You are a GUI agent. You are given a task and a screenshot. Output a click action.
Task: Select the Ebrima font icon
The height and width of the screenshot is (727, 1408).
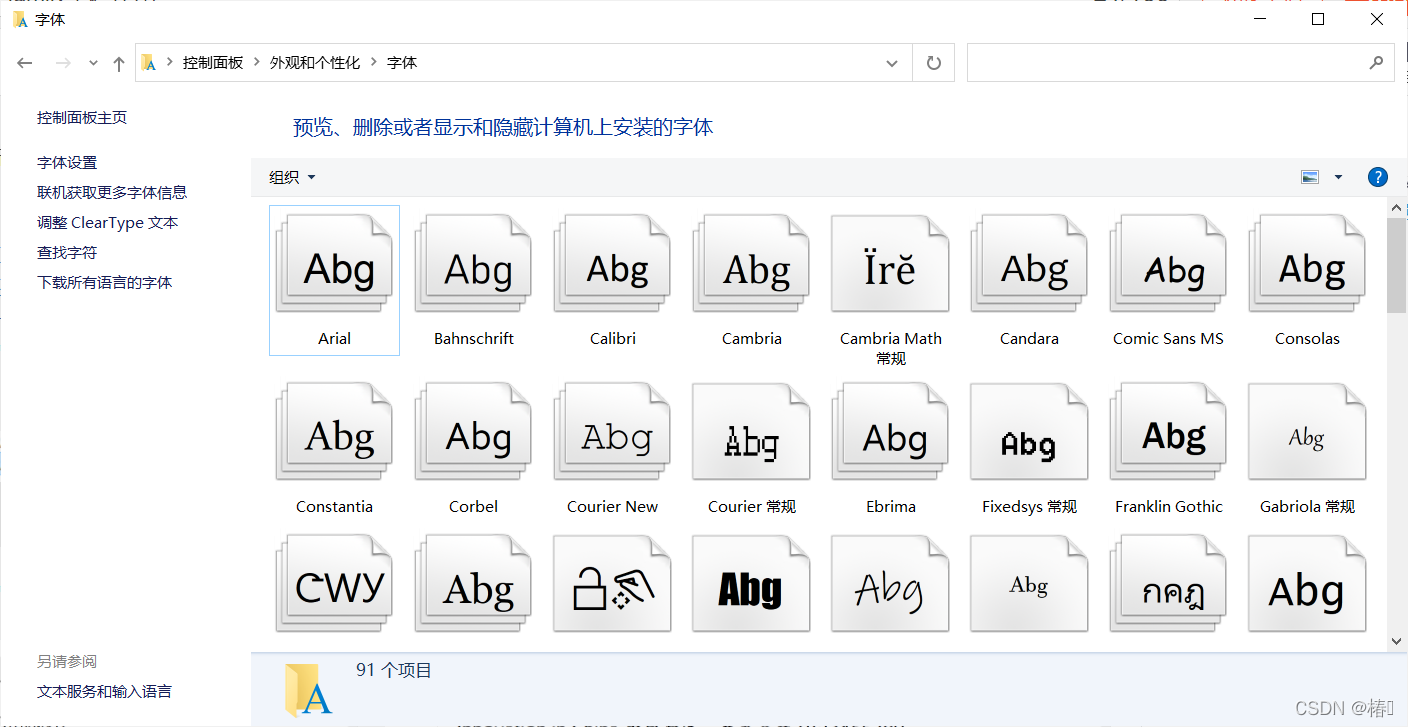[890, 431]
